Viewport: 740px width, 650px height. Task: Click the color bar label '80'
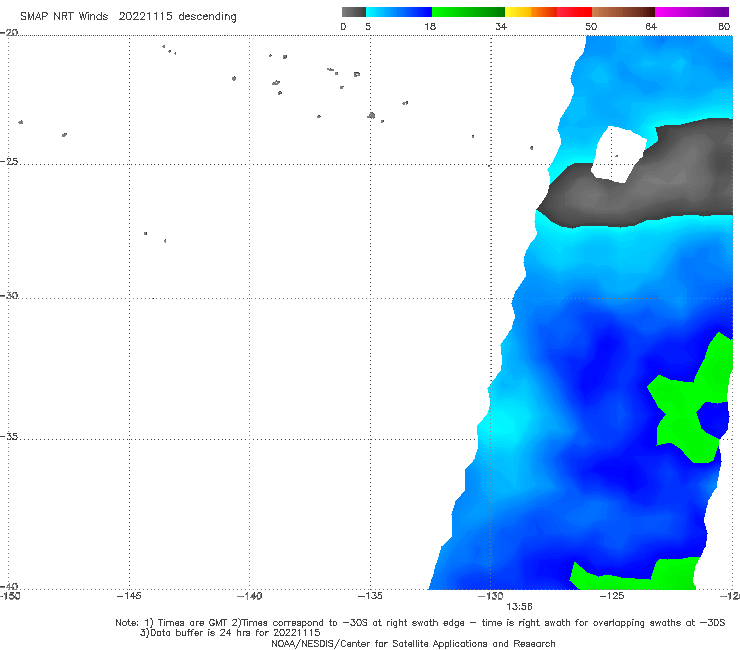tap(724, 26)
